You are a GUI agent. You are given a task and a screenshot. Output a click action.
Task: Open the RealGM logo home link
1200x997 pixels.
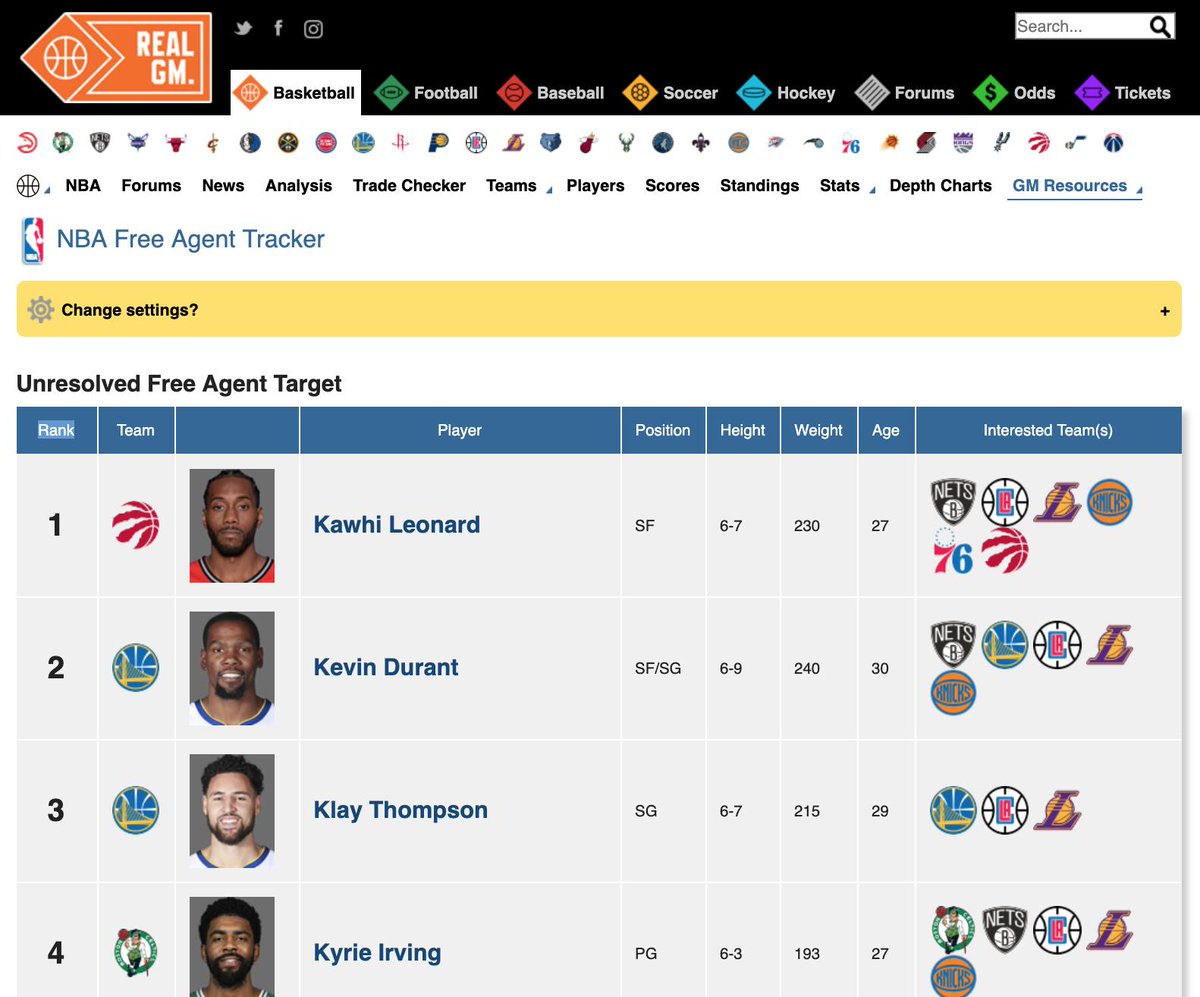pyautogui.click(x=116, y=57)
